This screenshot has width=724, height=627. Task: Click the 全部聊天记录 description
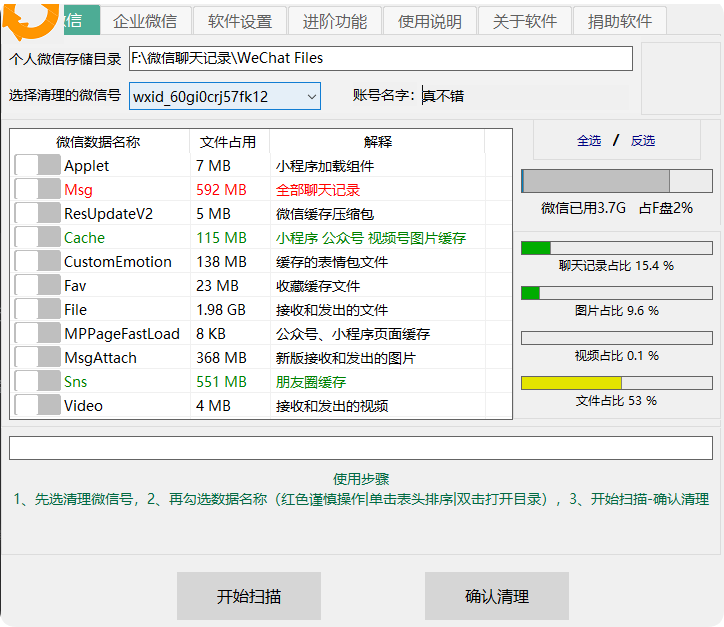point(318,190)
